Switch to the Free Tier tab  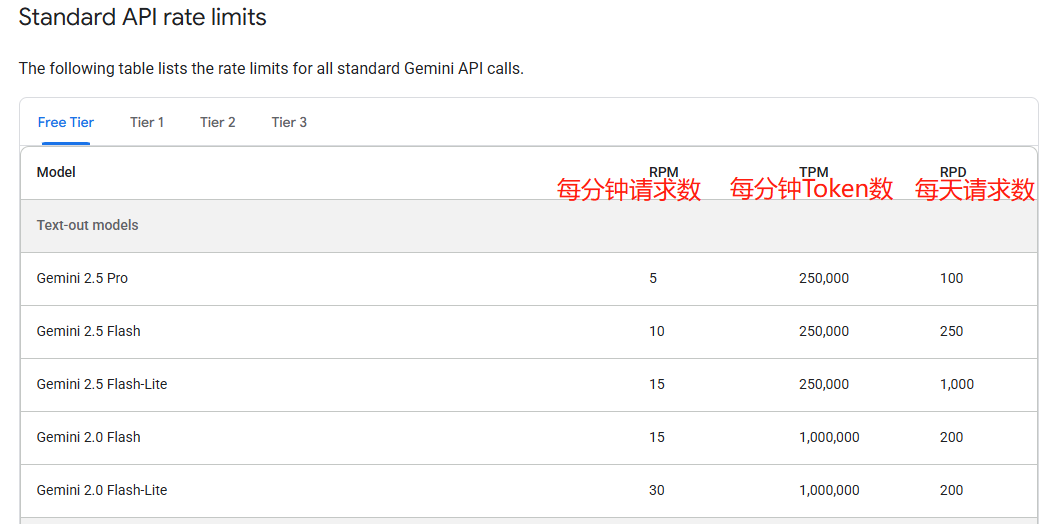pyautogui.click(x=66, y=122)
